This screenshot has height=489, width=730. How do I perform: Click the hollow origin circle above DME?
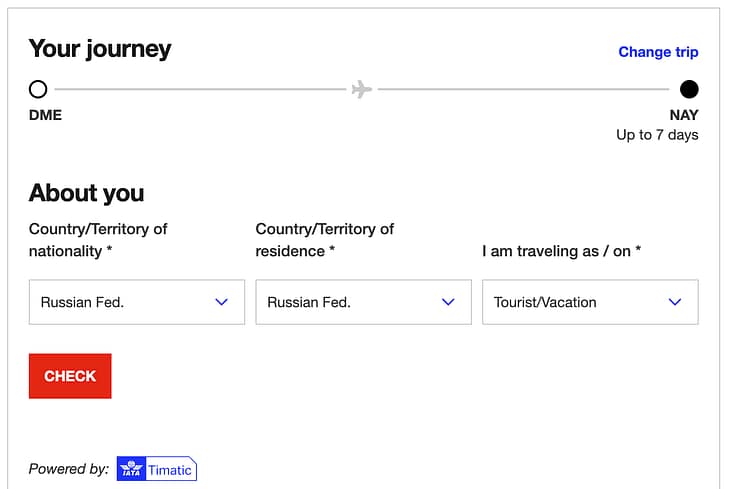click(38, 89)
